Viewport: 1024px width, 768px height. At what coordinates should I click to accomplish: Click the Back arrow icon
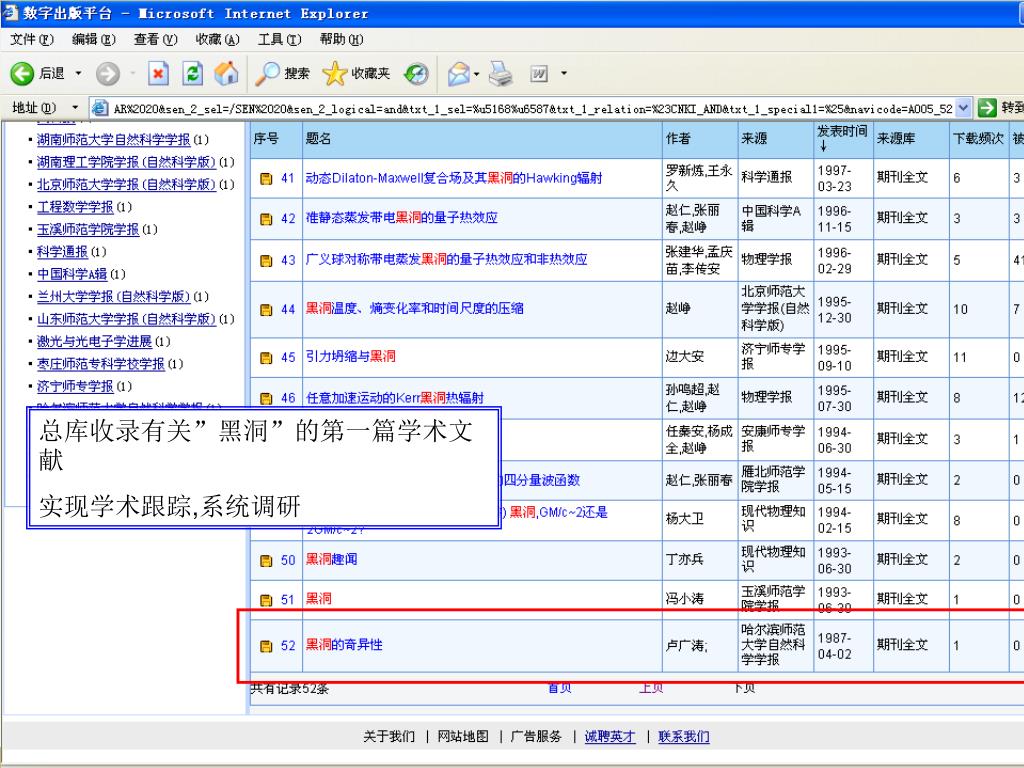click(x=22, y=73)
